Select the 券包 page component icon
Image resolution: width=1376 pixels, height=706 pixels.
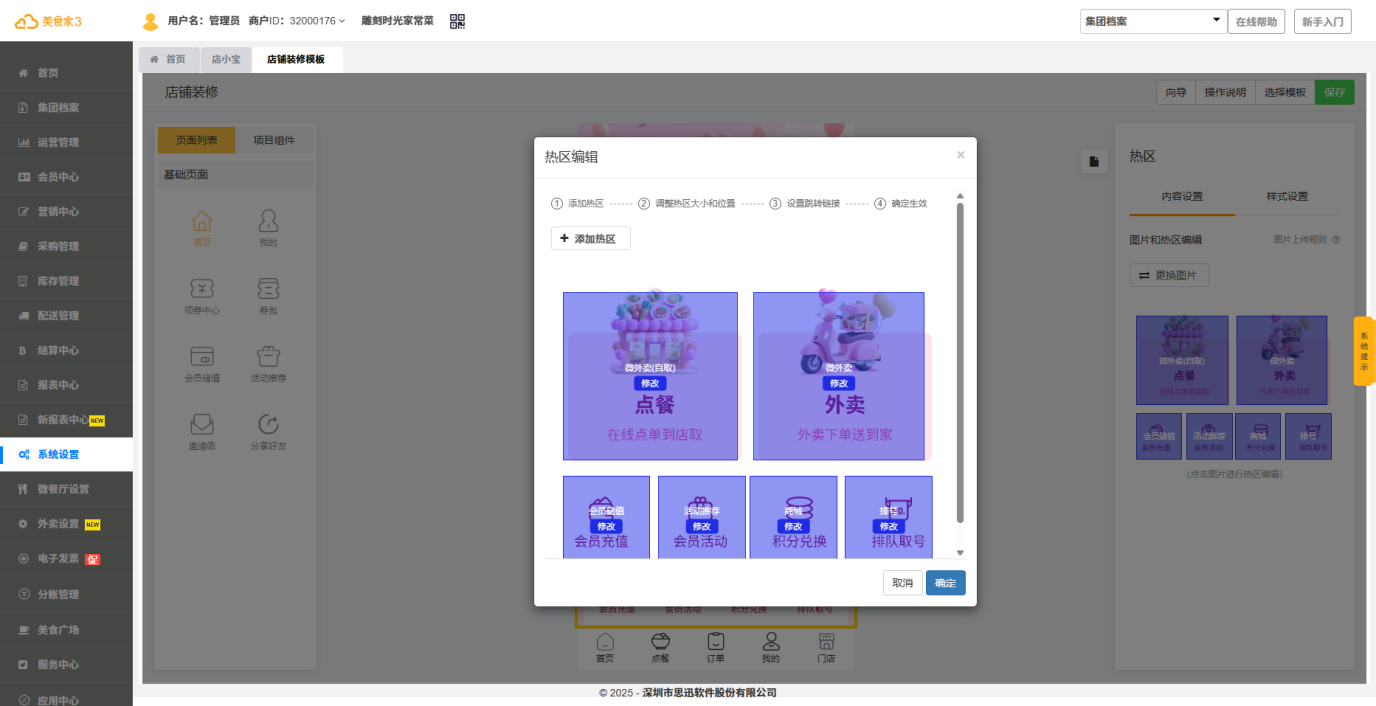tap(267, 291)
